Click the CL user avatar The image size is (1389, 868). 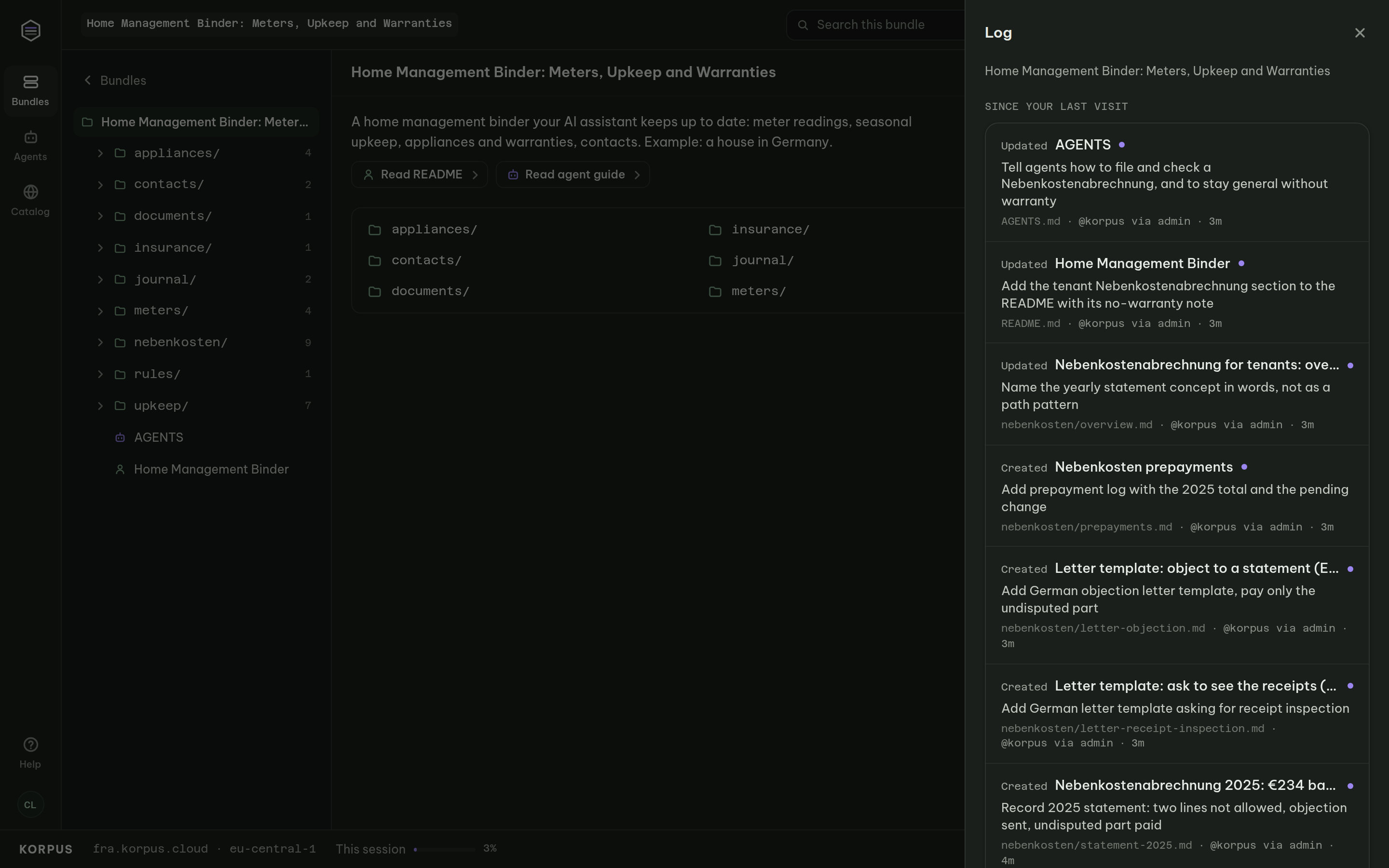click(30, 804)
